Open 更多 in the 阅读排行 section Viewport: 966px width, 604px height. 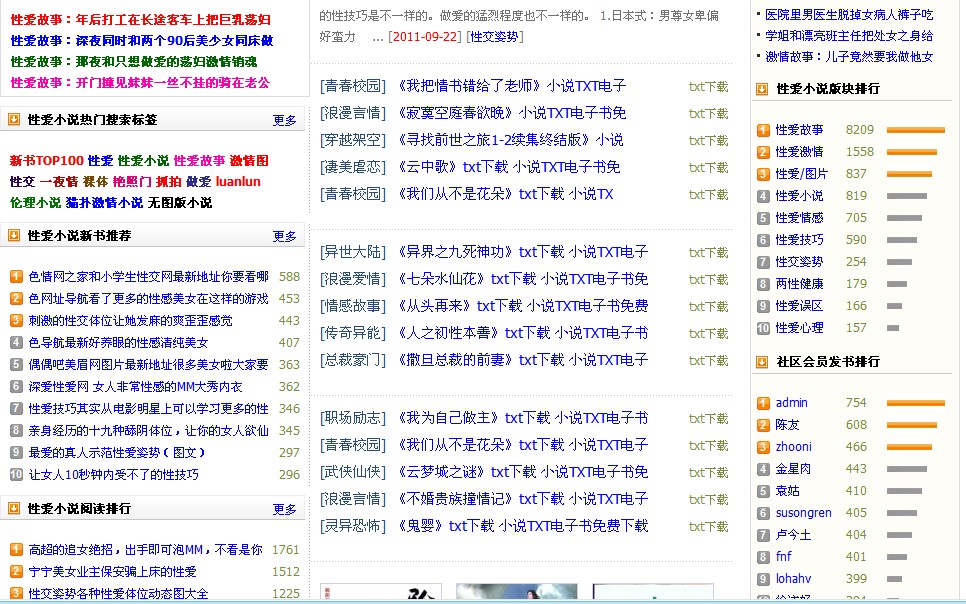click(x=285, y=509)
